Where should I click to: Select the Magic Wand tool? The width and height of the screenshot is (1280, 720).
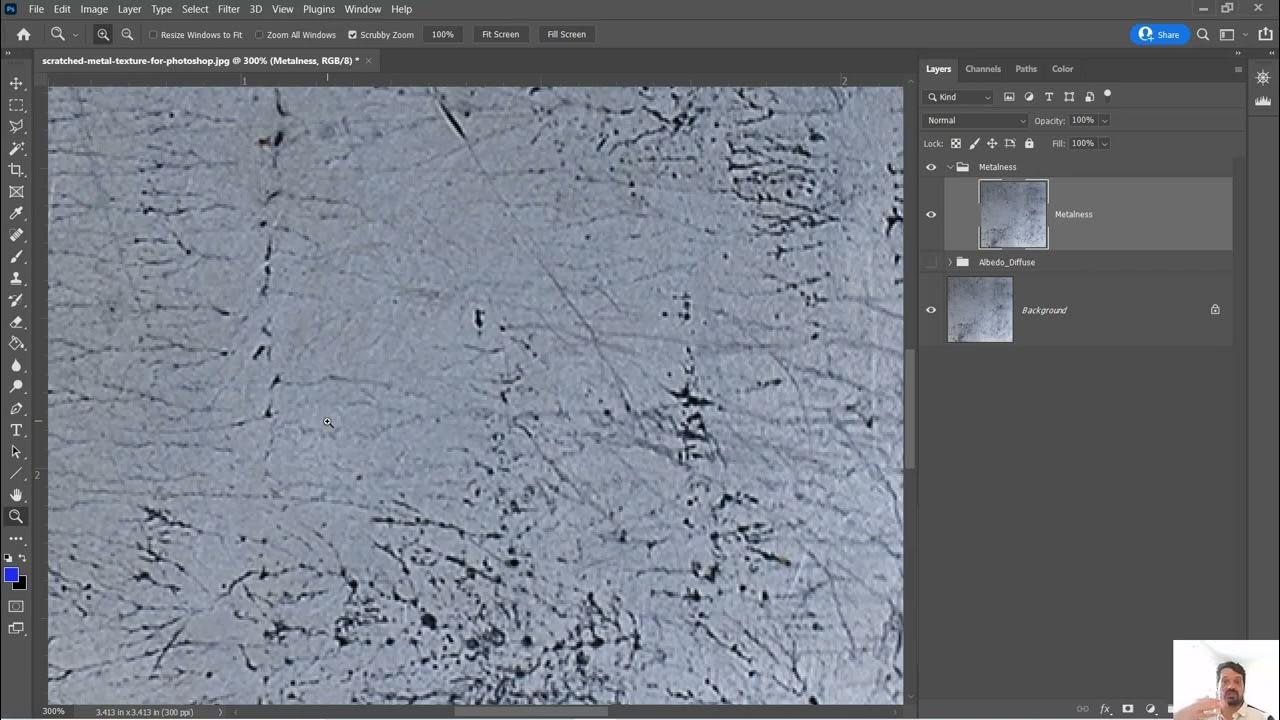point(16,148)
